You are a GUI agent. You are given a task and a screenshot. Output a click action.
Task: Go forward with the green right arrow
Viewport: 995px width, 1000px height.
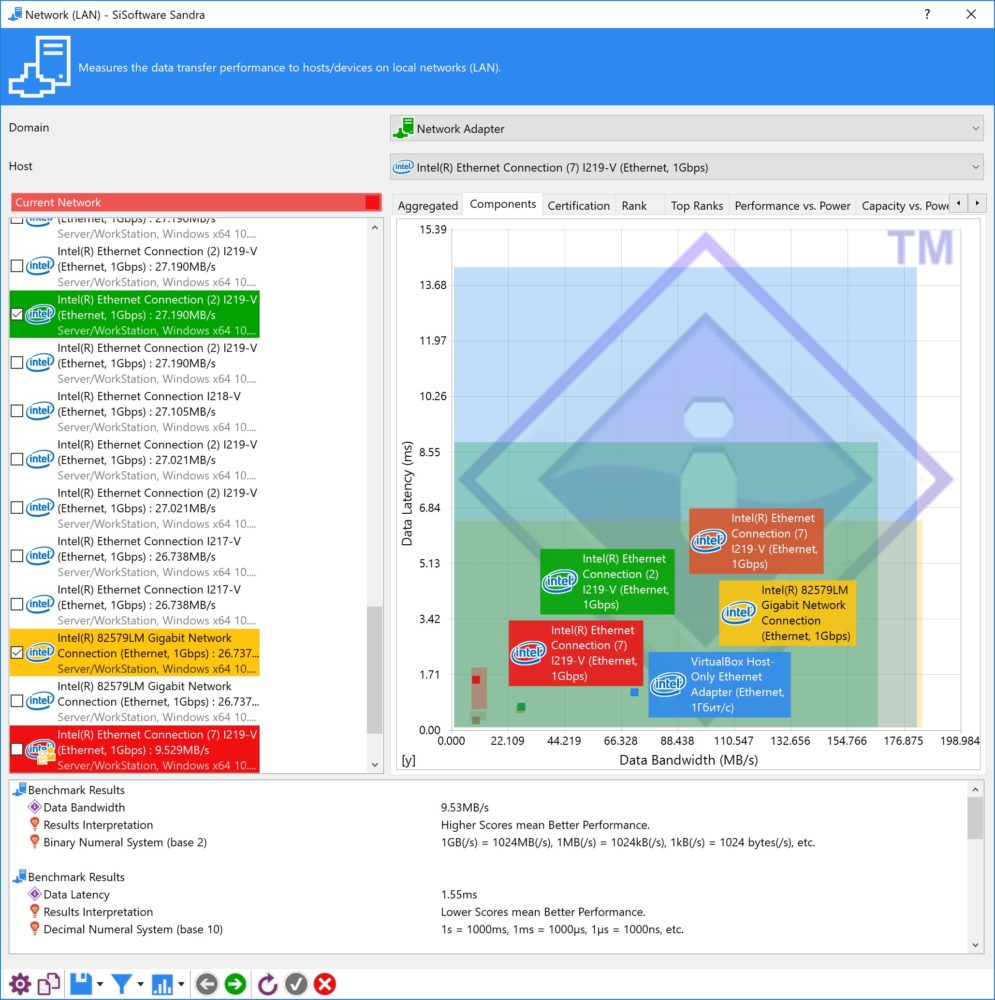235,984
